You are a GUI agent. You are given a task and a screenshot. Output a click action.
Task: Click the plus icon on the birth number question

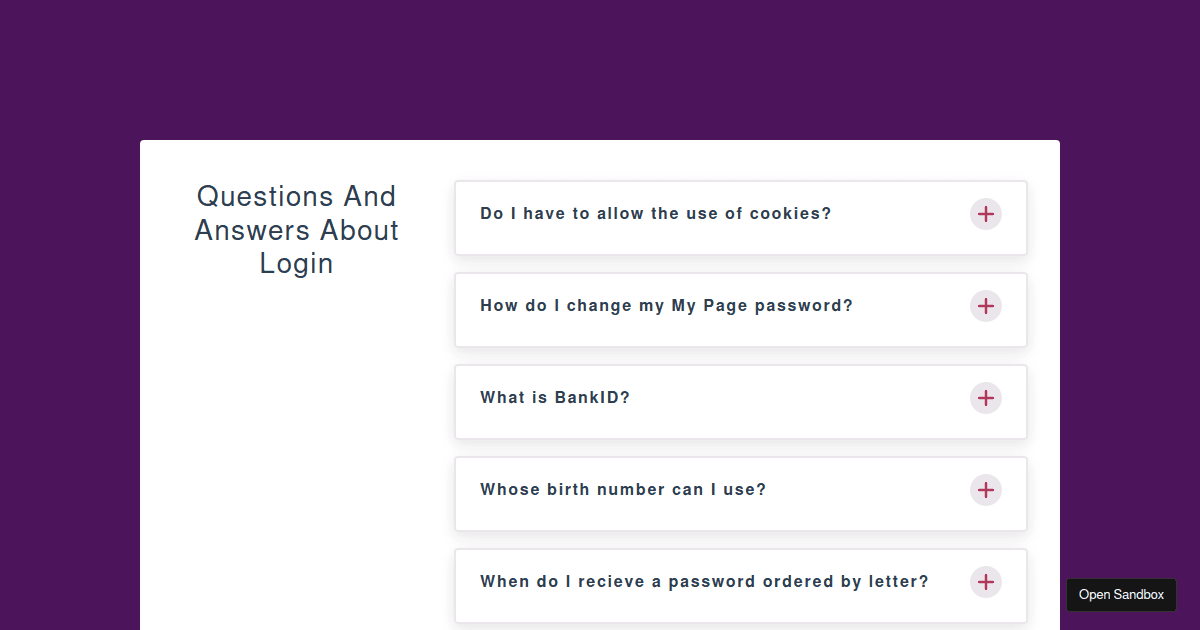coord(986,490)
